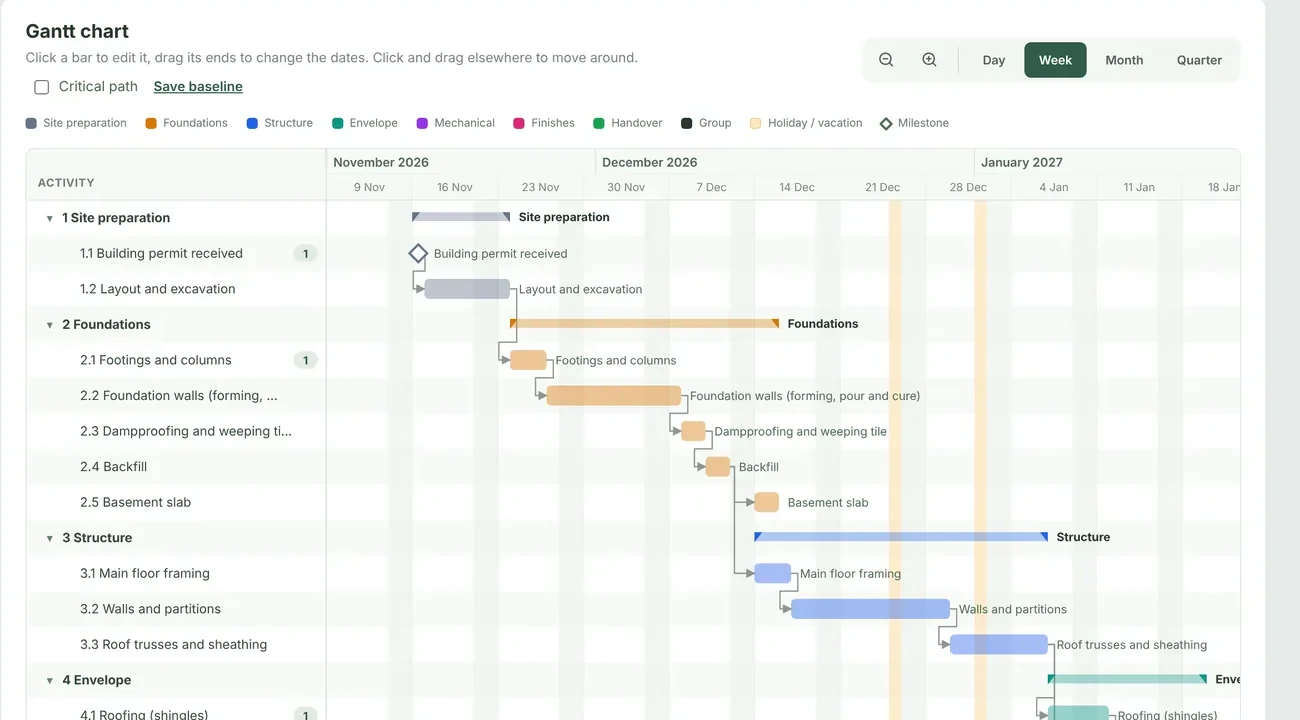
Task: Click the Foundation walls task bar
Action: (x=614, y=396)
